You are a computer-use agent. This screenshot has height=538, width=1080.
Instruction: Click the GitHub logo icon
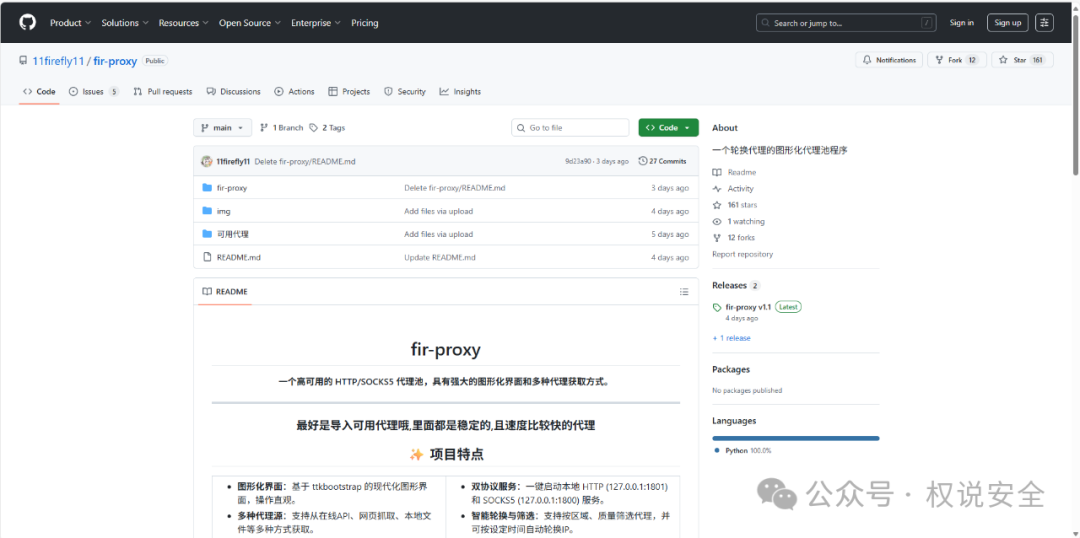[27, 23]
